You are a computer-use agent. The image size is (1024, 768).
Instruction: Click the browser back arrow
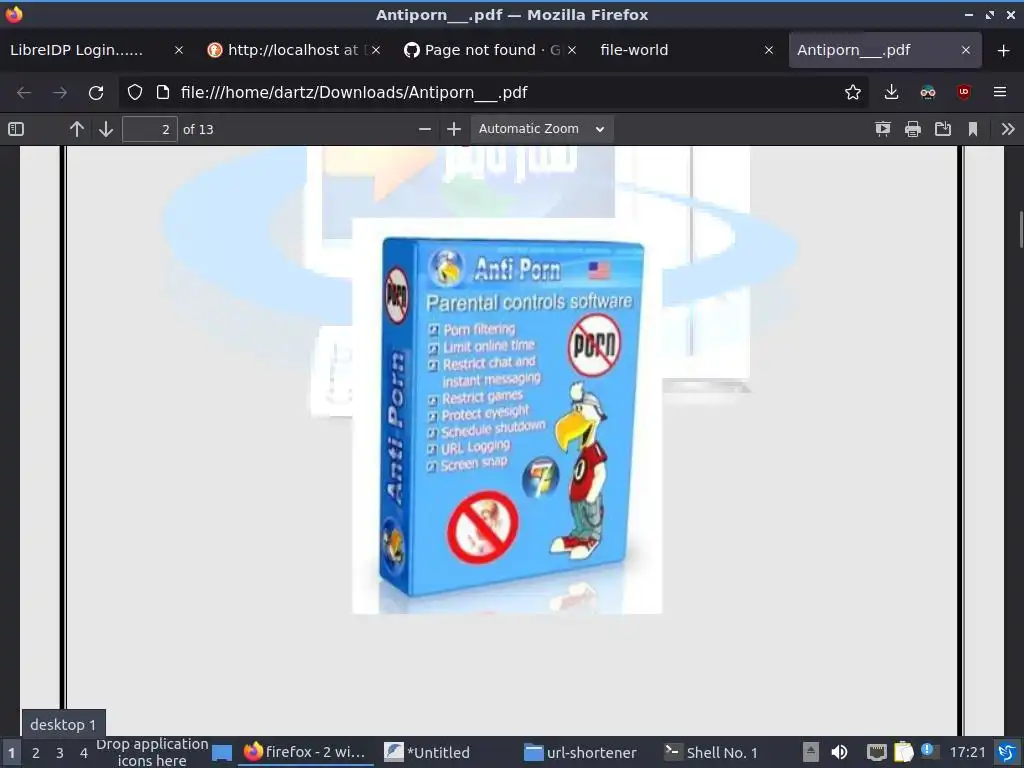click(x=24, y=93)
